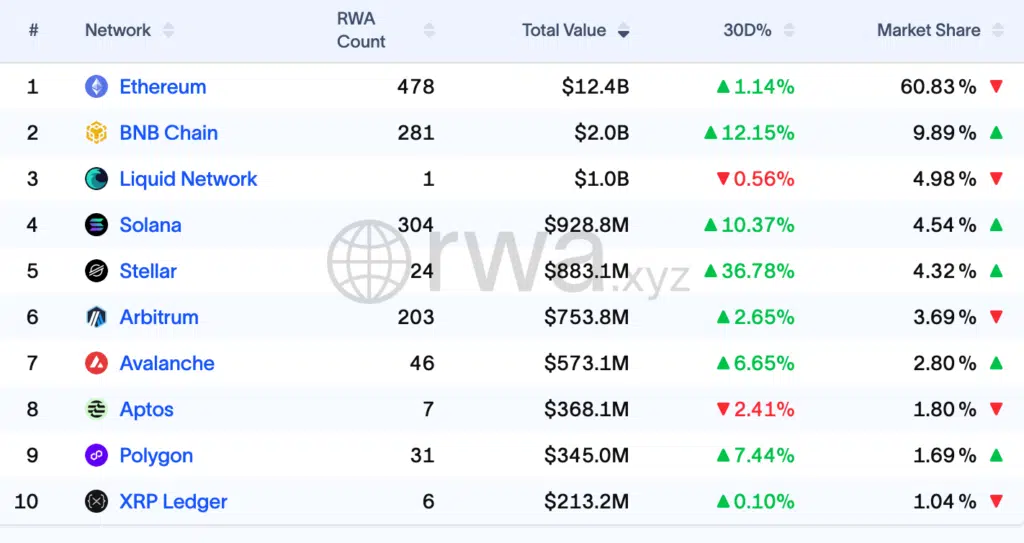Click the Solana logo icon
The image size is (1024, 543).
pyautogui.click(x=96, y=225)
